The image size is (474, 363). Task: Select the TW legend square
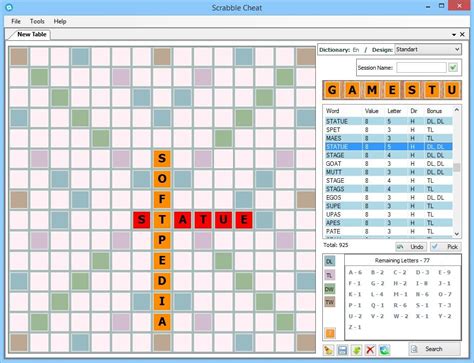330,302
